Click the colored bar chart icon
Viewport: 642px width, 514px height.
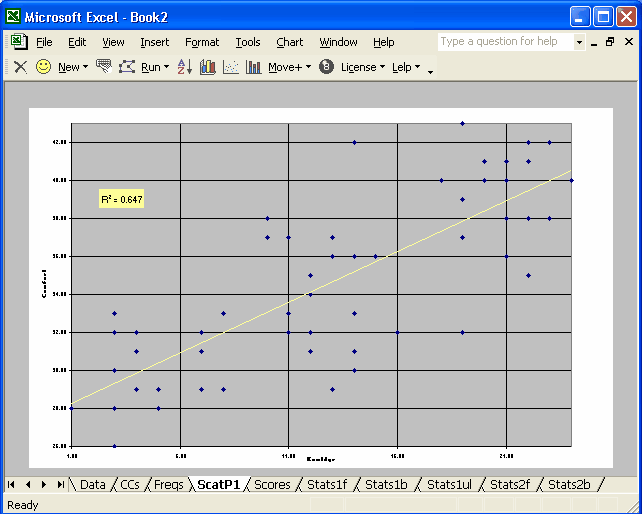pyautogui.click(x=208, y=67)
